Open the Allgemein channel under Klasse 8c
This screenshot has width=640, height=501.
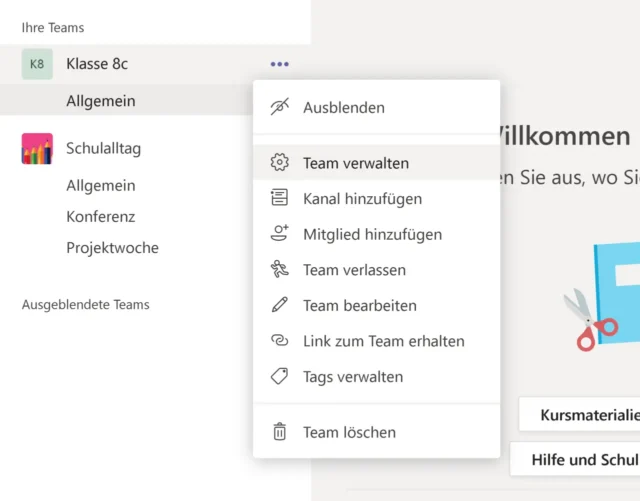(101, 101)
